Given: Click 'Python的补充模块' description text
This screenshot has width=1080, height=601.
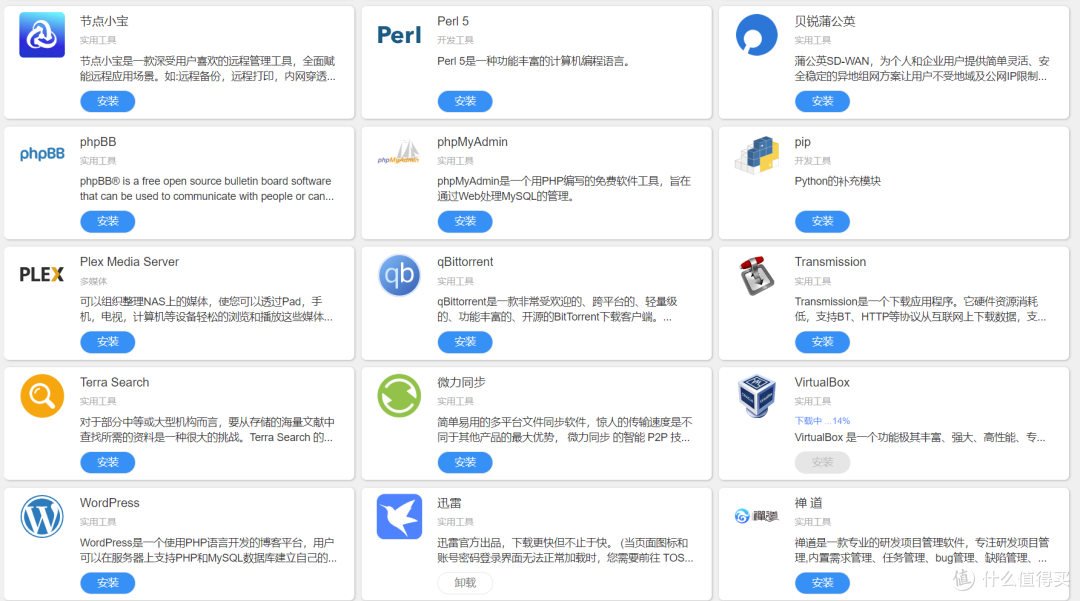Looking at the screenshot, I should [838, 181].
